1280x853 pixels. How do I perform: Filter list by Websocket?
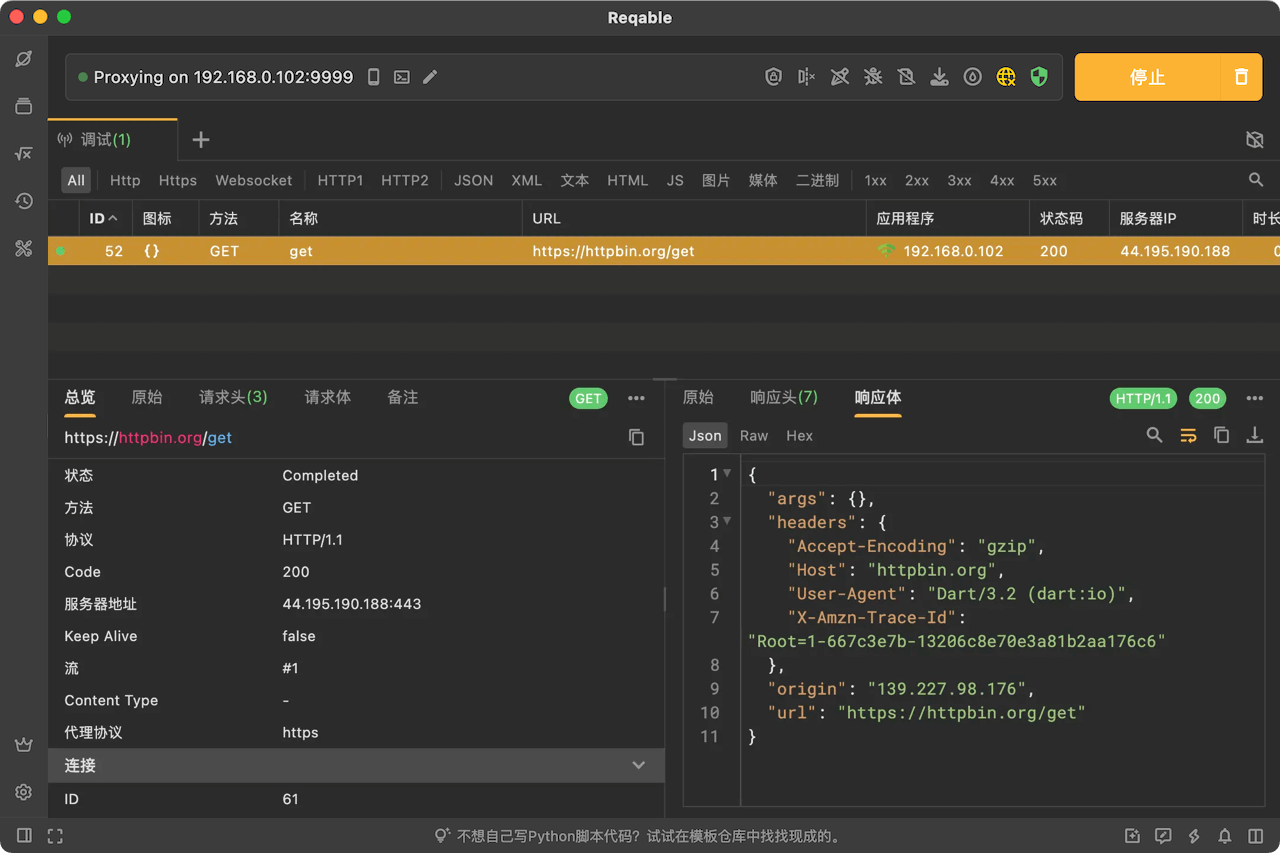coord(254,181)
